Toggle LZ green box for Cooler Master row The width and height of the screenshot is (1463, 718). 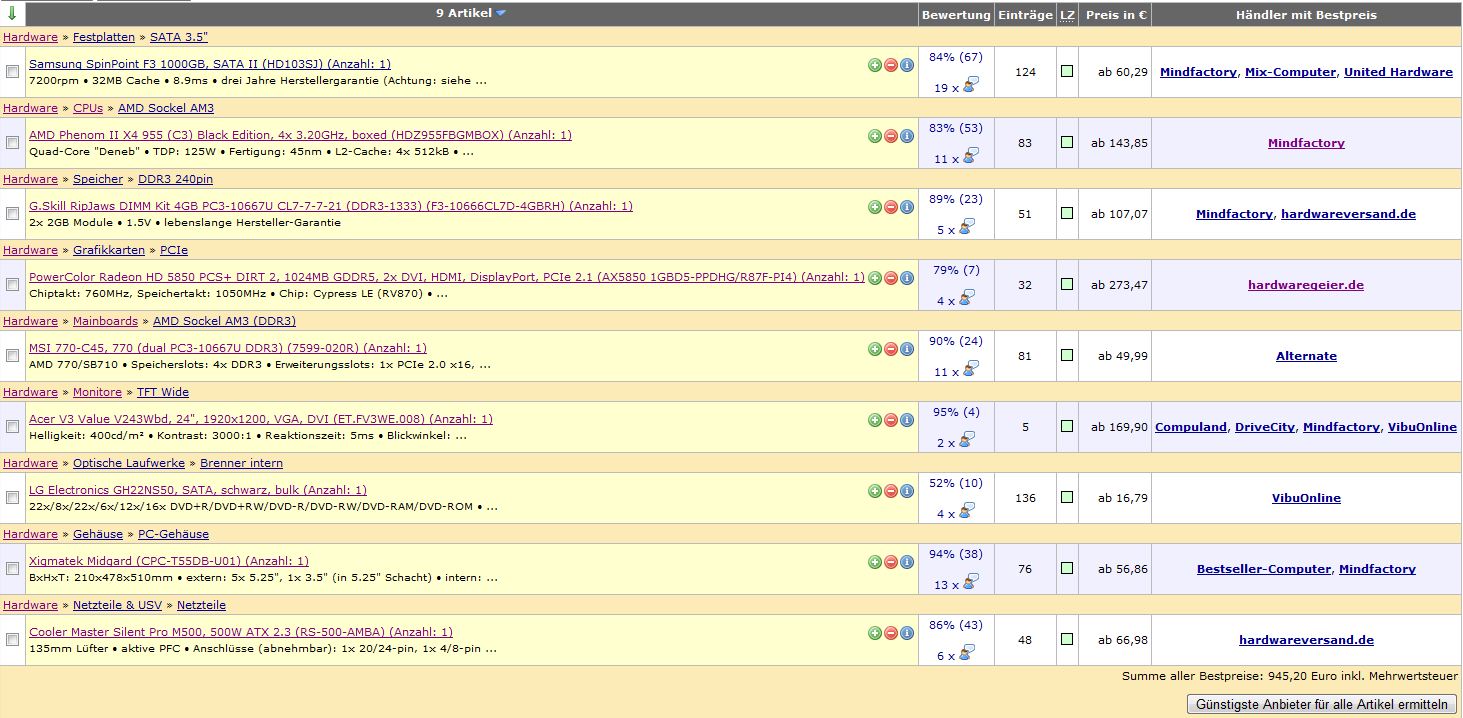pos(1067,640)
